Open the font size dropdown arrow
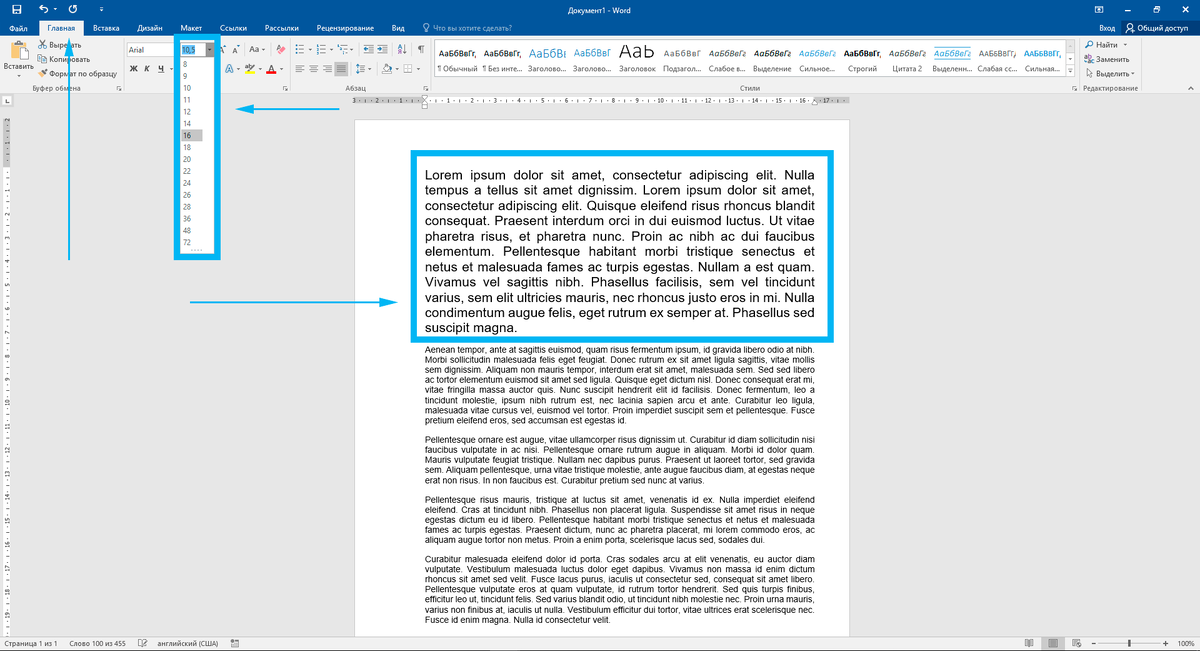1200x651 pixels. (x=210, y=49)
